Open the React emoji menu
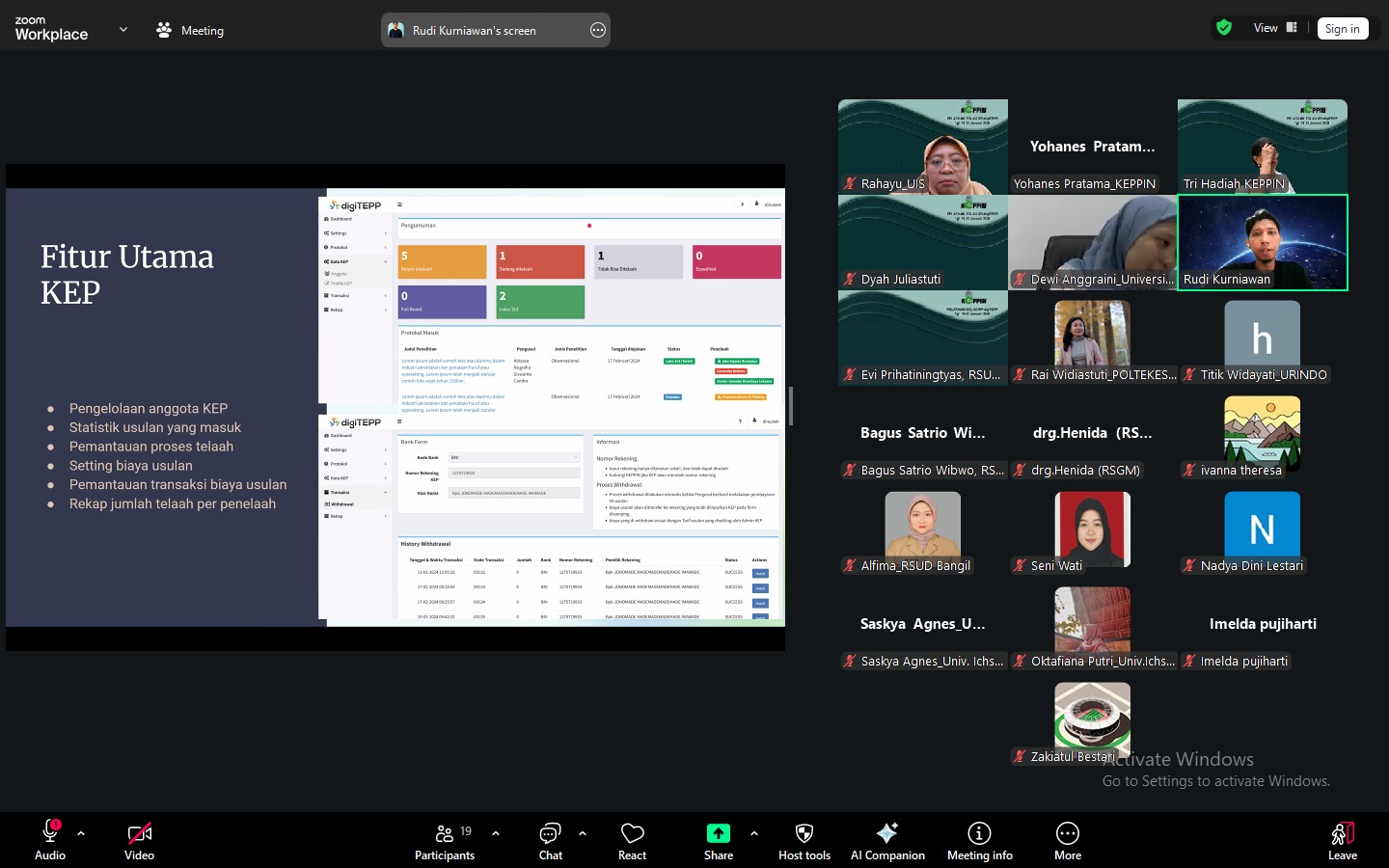 click(632, 840)
